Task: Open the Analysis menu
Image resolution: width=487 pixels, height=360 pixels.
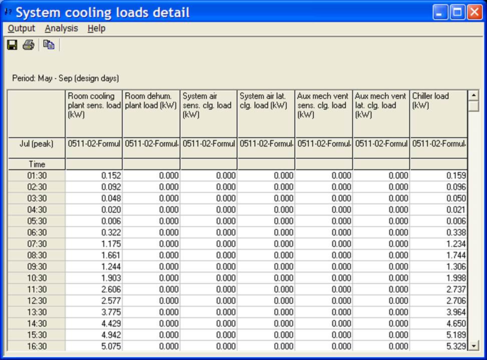Action: click(61, 28)
